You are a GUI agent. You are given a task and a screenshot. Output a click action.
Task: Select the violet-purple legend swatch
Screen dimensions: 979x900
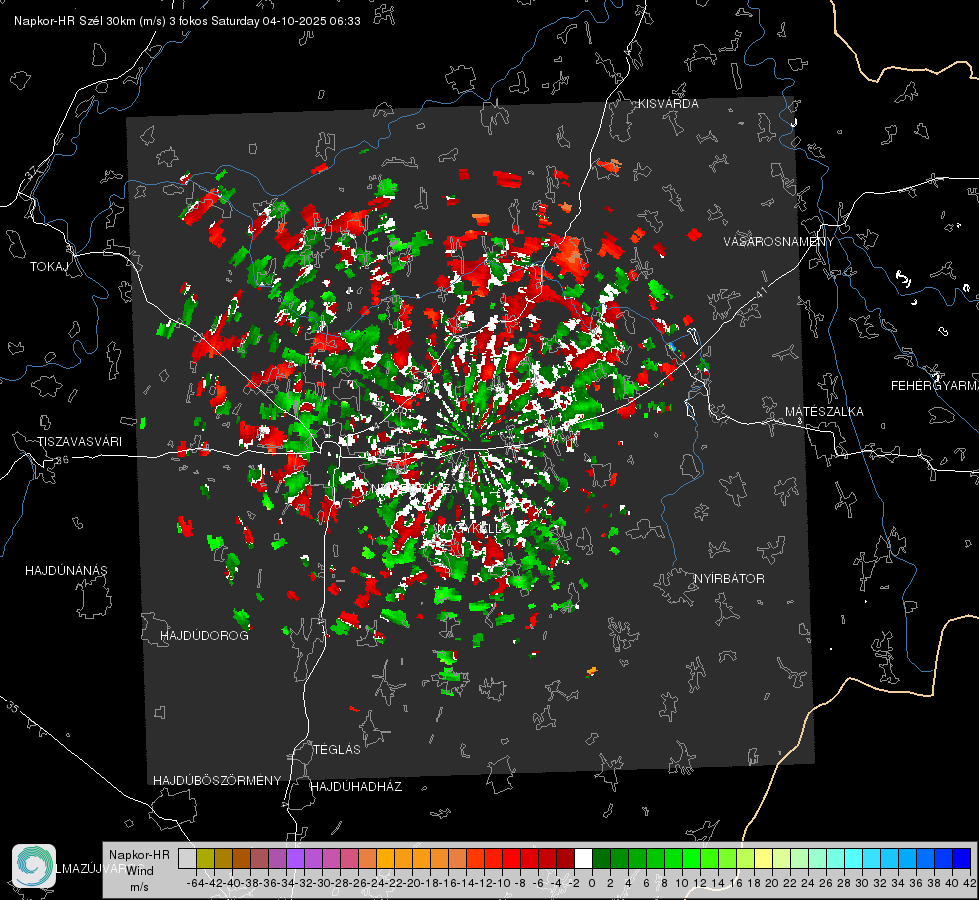point(295,858)
